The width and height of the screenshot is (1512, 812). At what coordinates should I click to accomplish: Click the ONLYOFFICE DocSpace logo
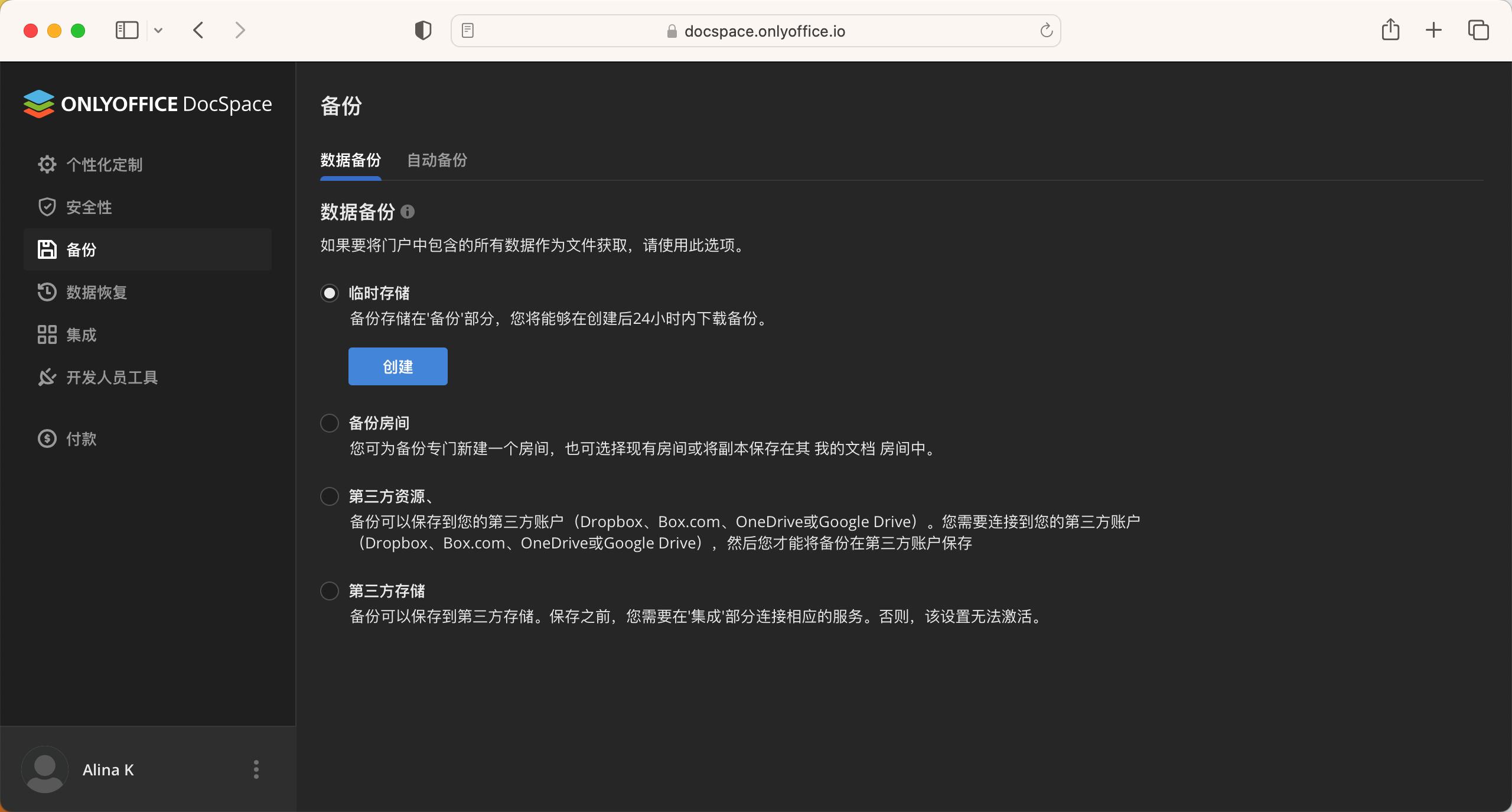coord(146,104)
